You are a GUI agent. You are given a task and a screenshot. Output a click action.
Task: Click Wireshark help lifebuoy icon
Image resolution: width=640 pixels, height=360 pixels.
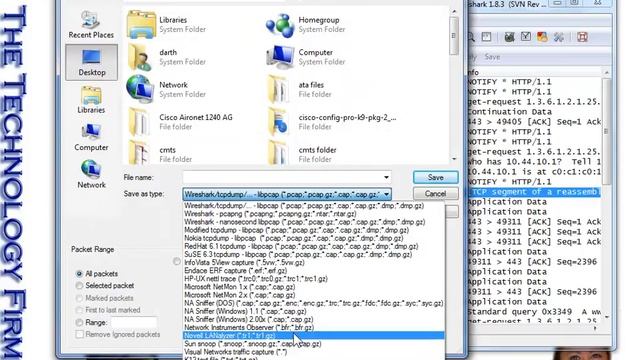pos(582,37)
